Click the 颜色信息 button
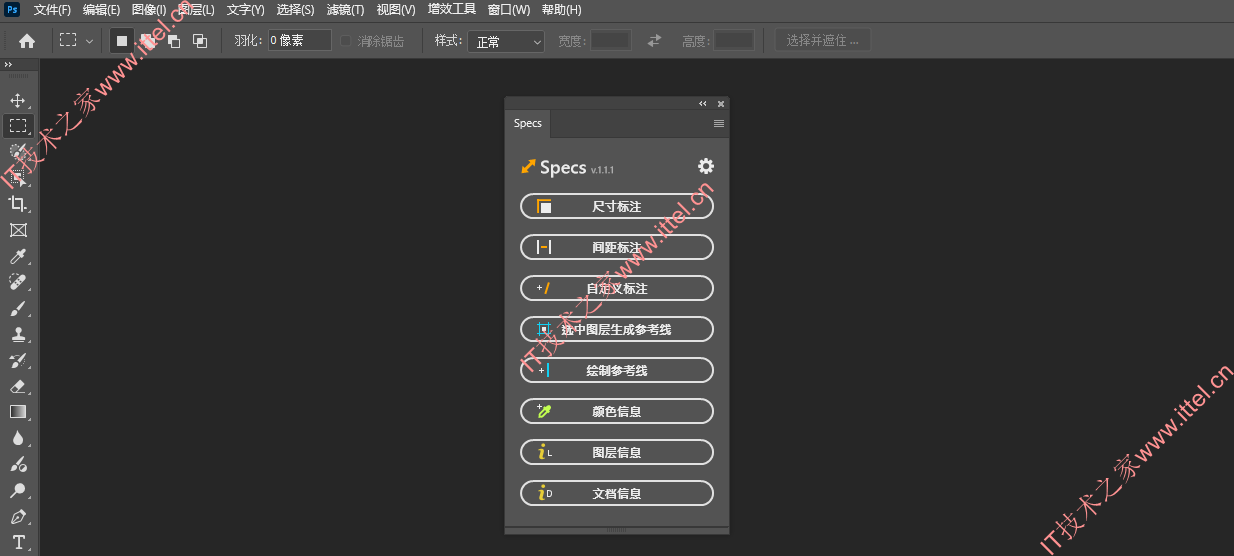 click(x=617, y=411)
